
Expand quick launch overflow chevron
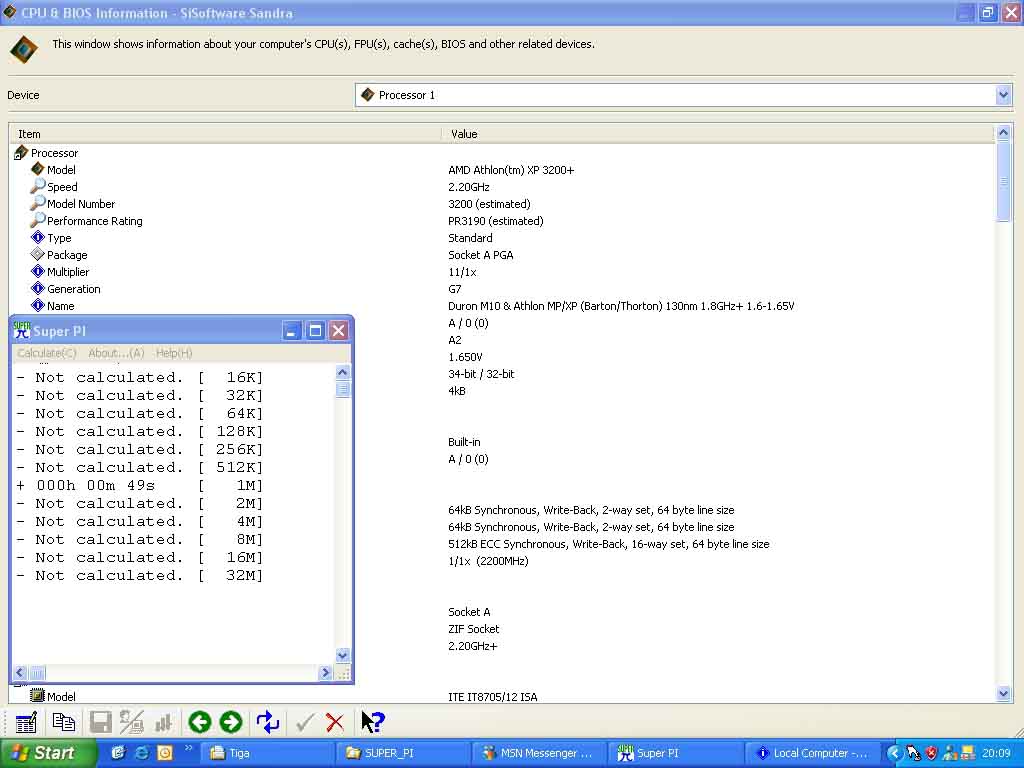coord(189,748)
